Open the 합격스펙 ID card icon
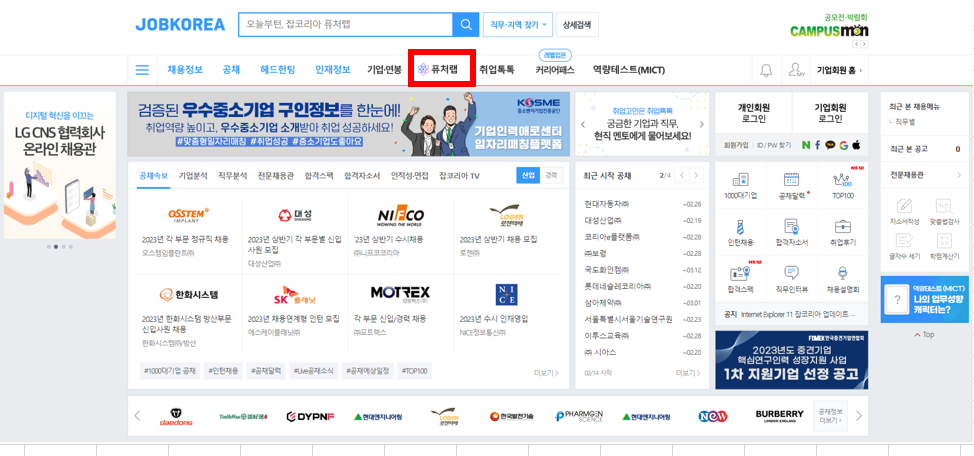This screenshot has width=974, height=456. [x=740, y=273]
